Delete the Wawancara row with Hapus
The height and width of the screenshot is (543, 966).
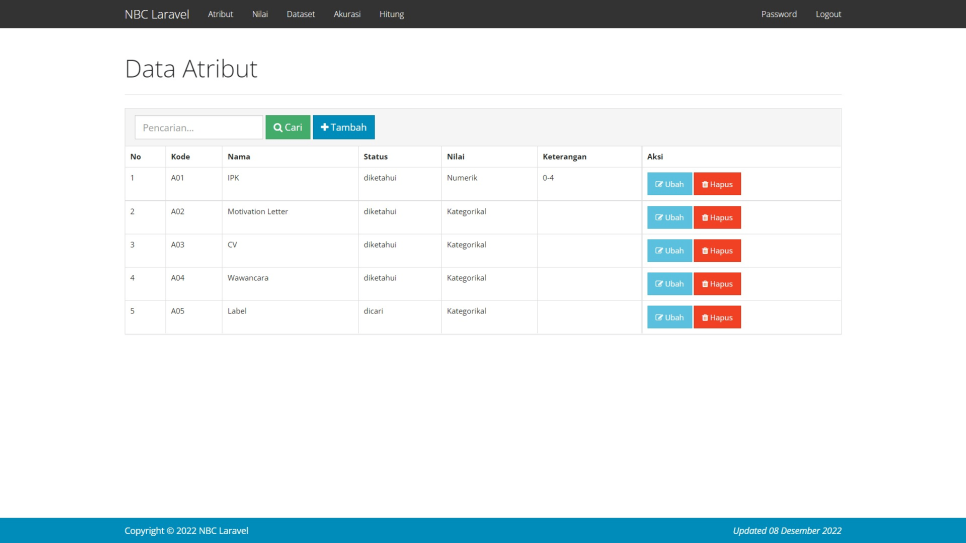pos(717,284)
